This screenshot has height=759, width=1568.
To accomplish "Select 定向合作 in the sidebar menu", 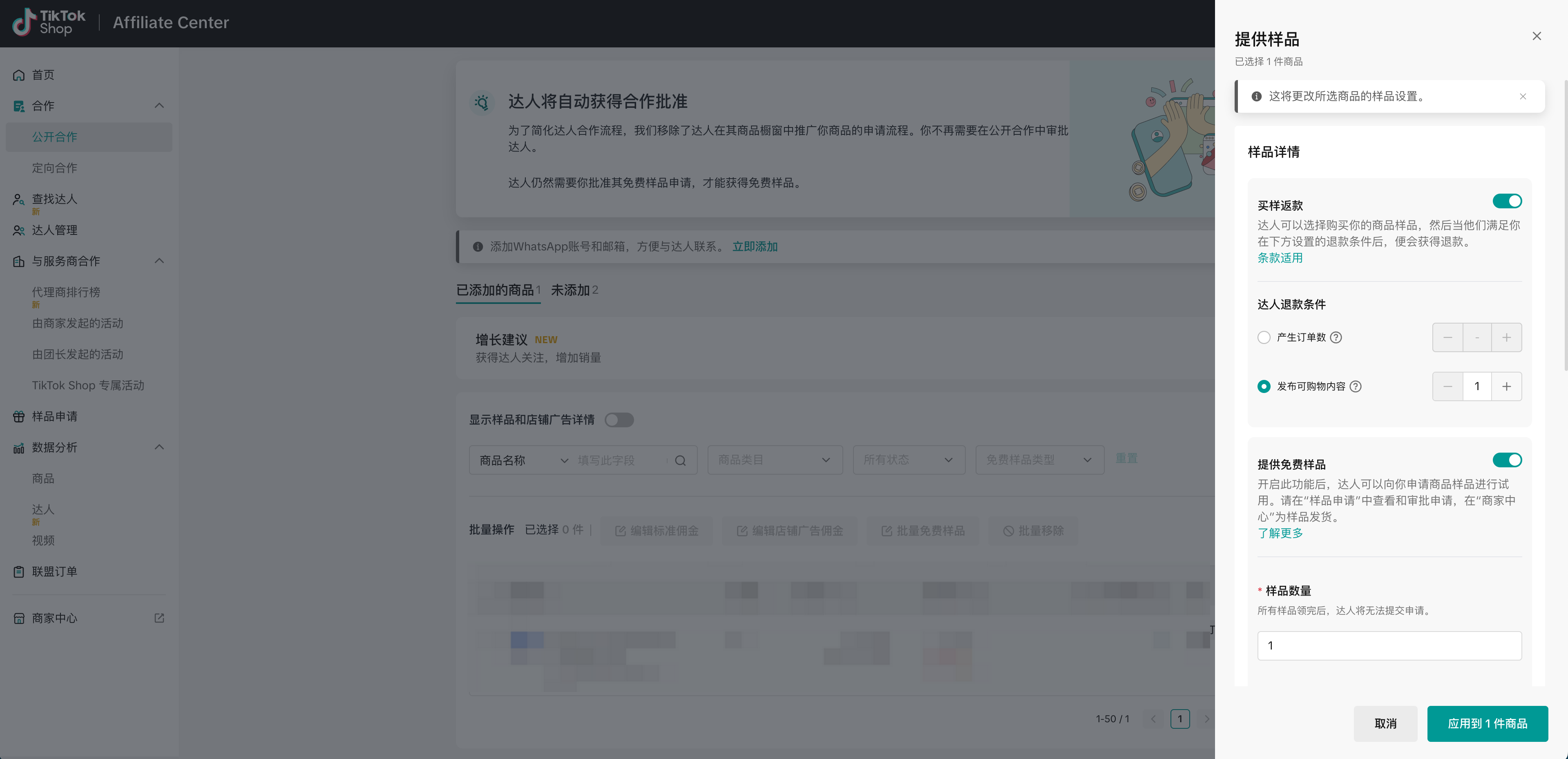I will pyautogui.click(x=55, y=168).
